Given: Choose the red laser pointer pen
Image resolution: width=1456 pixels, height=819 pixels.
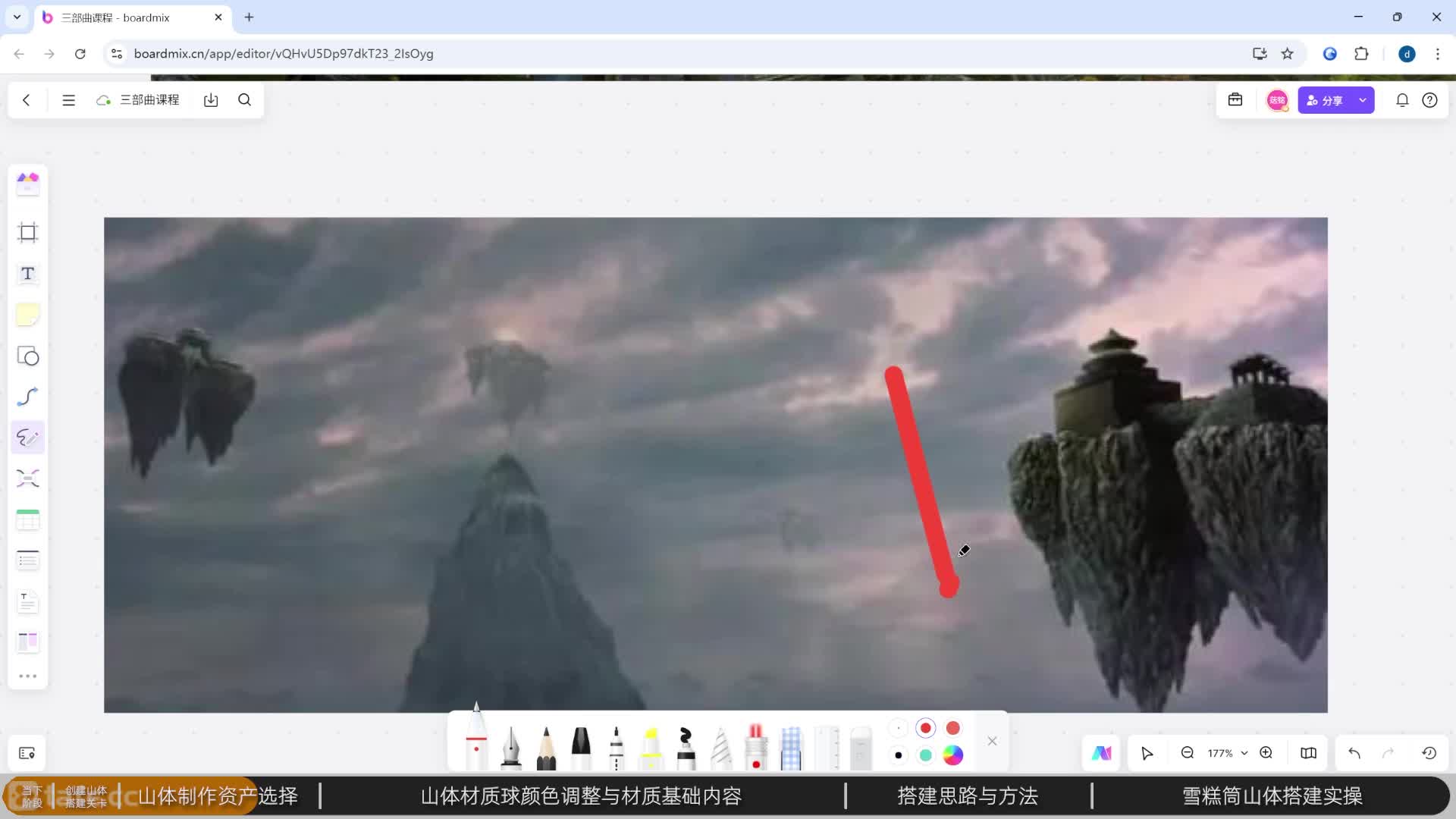Looking at the screenshot, I should pyautogui.click(x=756, y=748).
